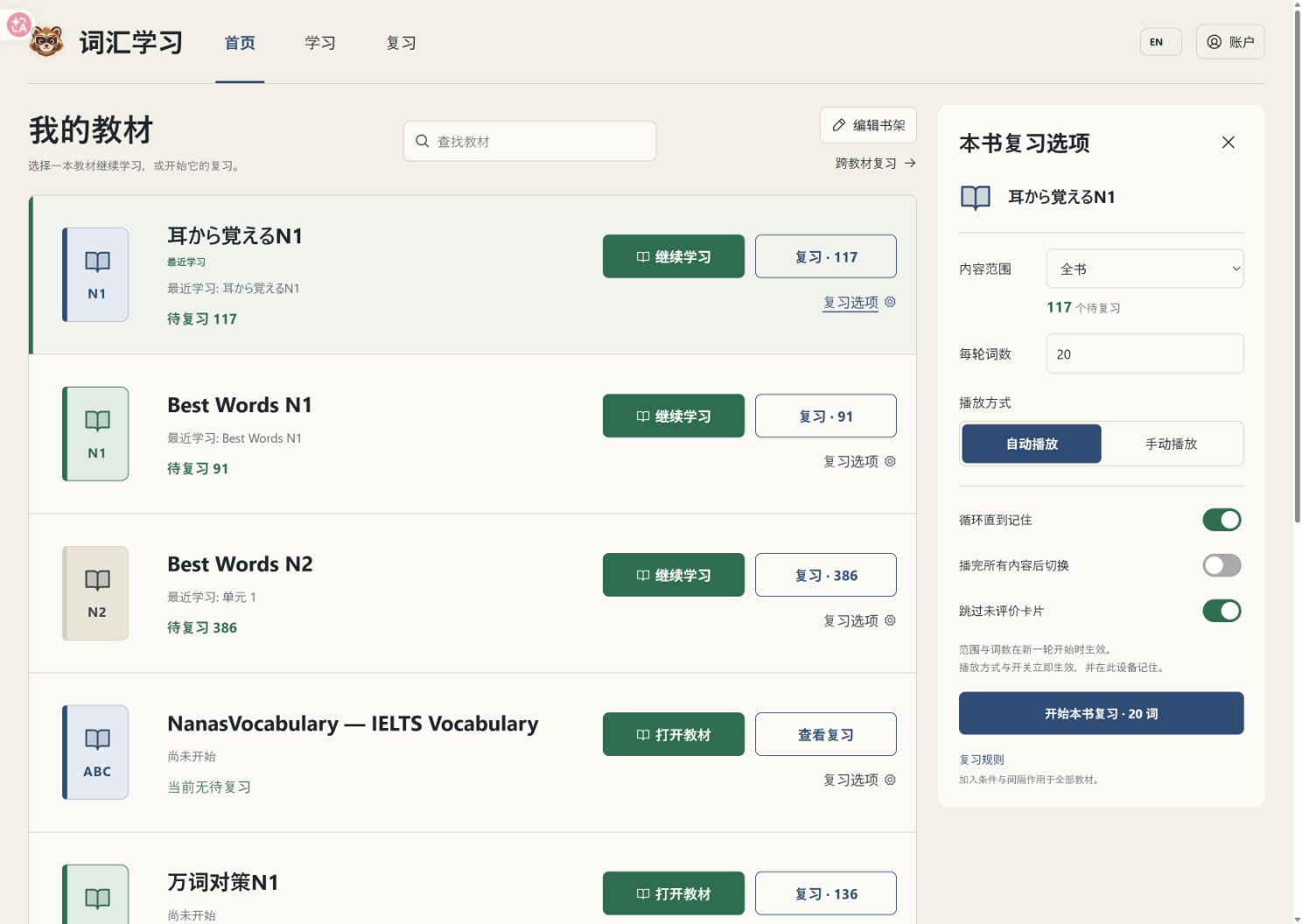The image size is (1302, 924).
Task: Open the ABC IELTS Vocabulary book cover
Action: point(96,752)
